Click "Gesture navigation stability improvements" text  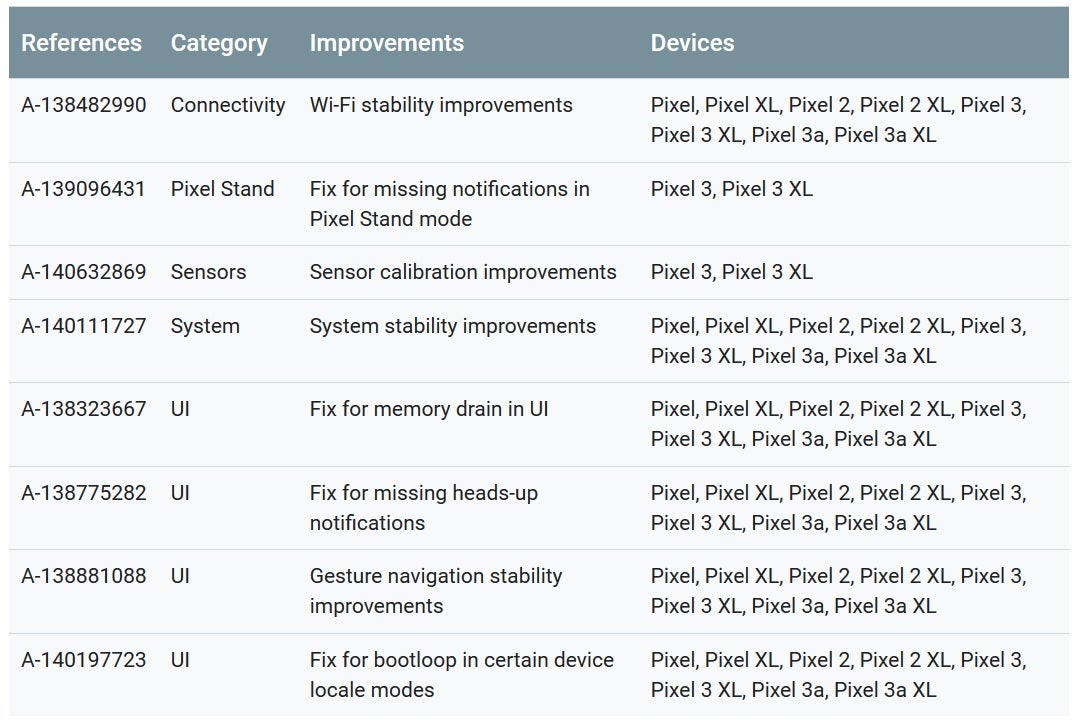click(436, 591)
